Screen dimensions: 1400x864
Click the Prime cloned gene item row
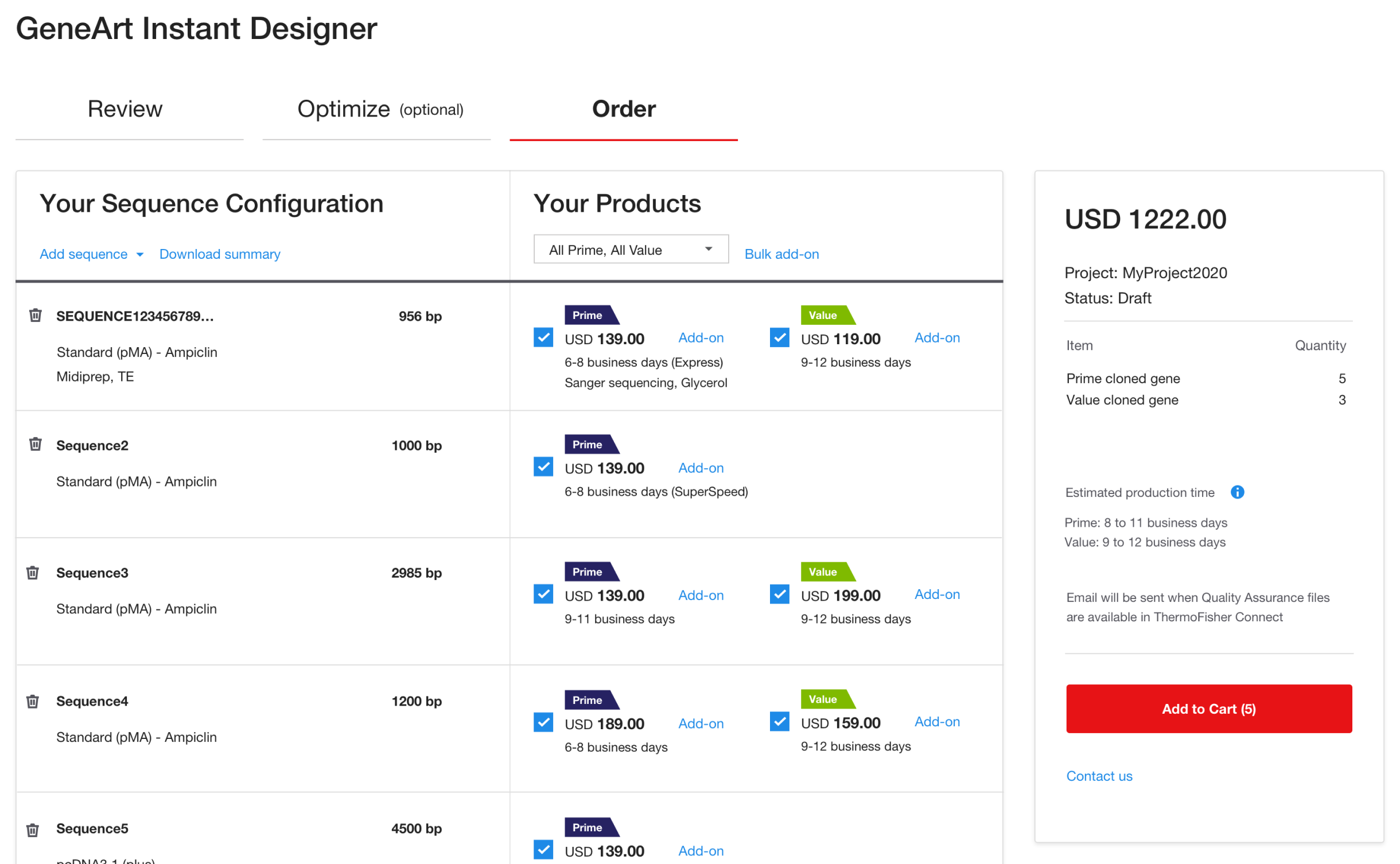[x=1205, y=379]
